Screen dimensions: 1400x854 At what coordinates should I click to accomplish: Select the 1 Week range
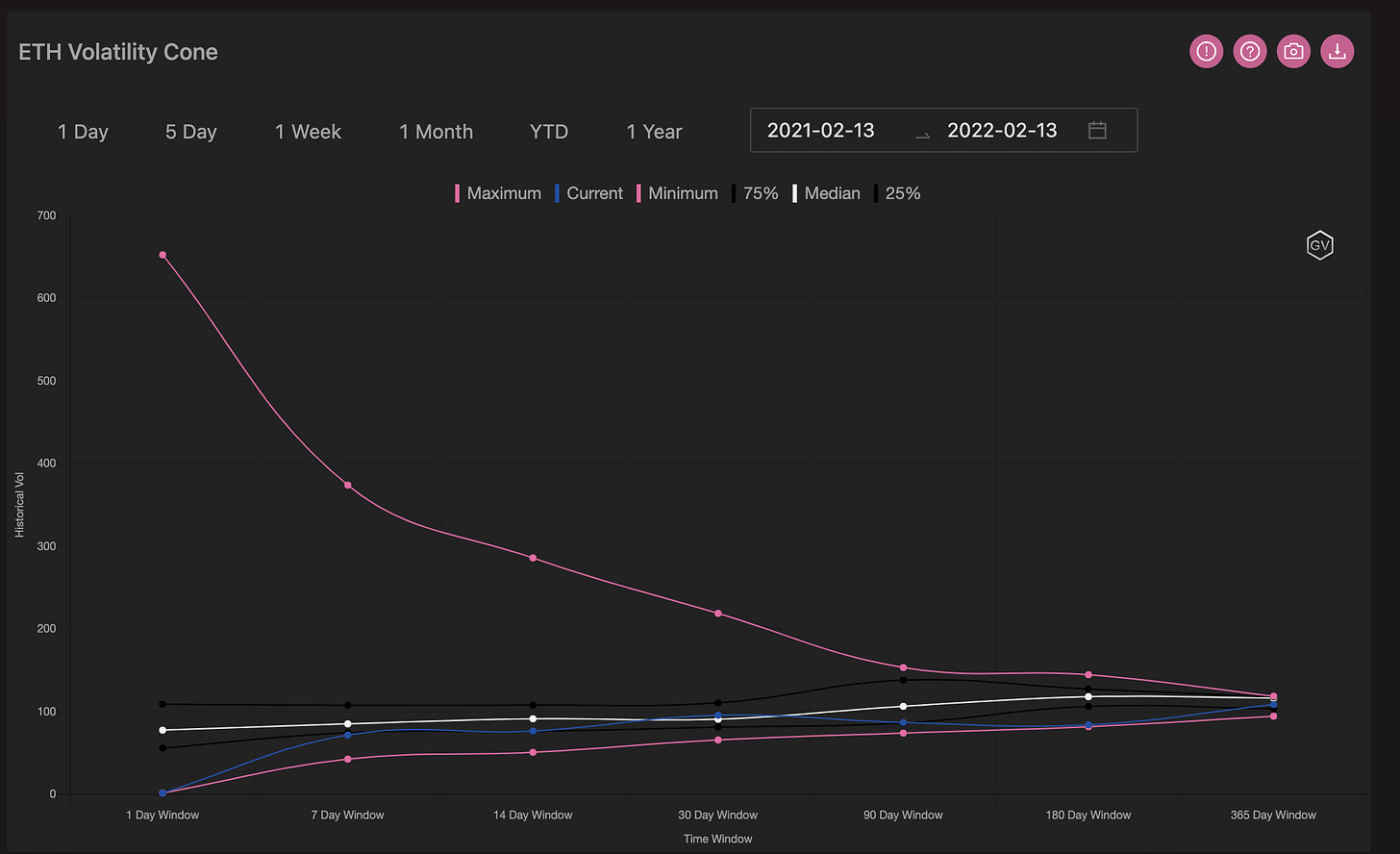point(308,132)
